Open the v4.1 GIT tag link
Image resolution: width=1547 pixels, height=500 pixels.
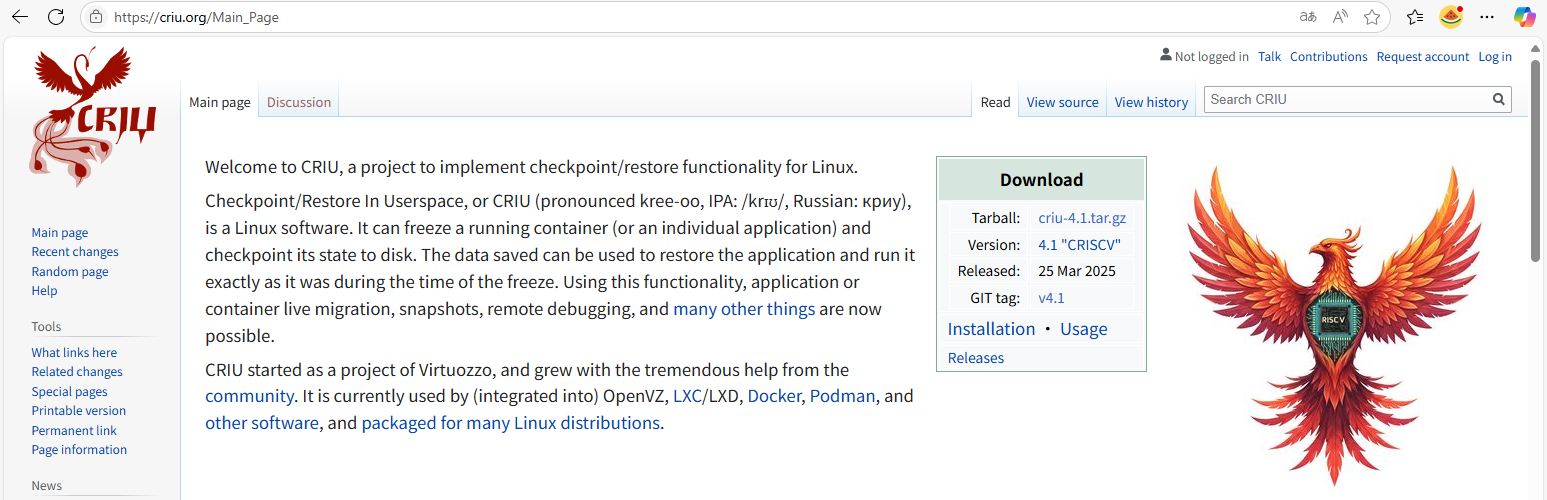[1051, 298]
